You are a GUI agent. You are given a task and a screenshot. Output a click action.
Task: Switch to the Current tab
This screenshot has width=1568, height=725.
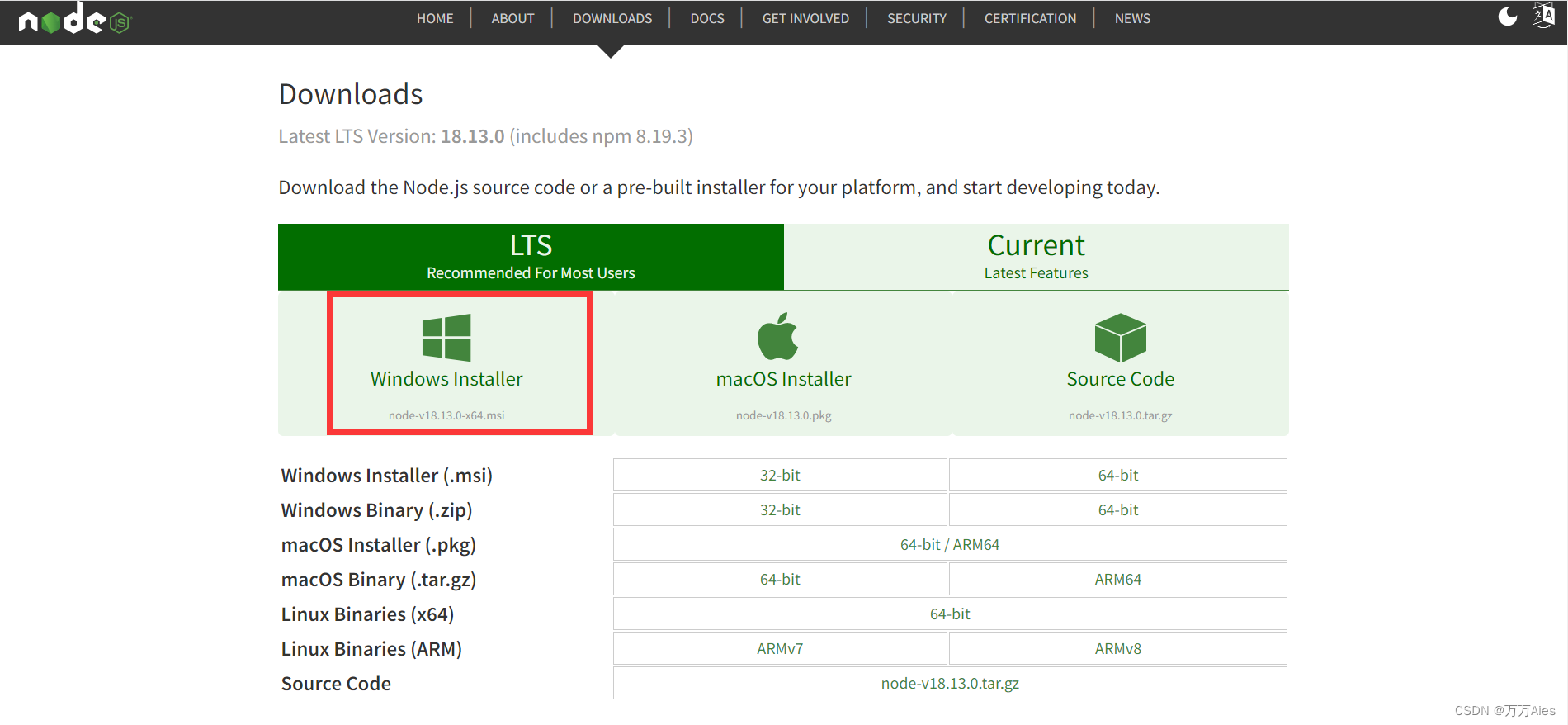coord(1037,257)
